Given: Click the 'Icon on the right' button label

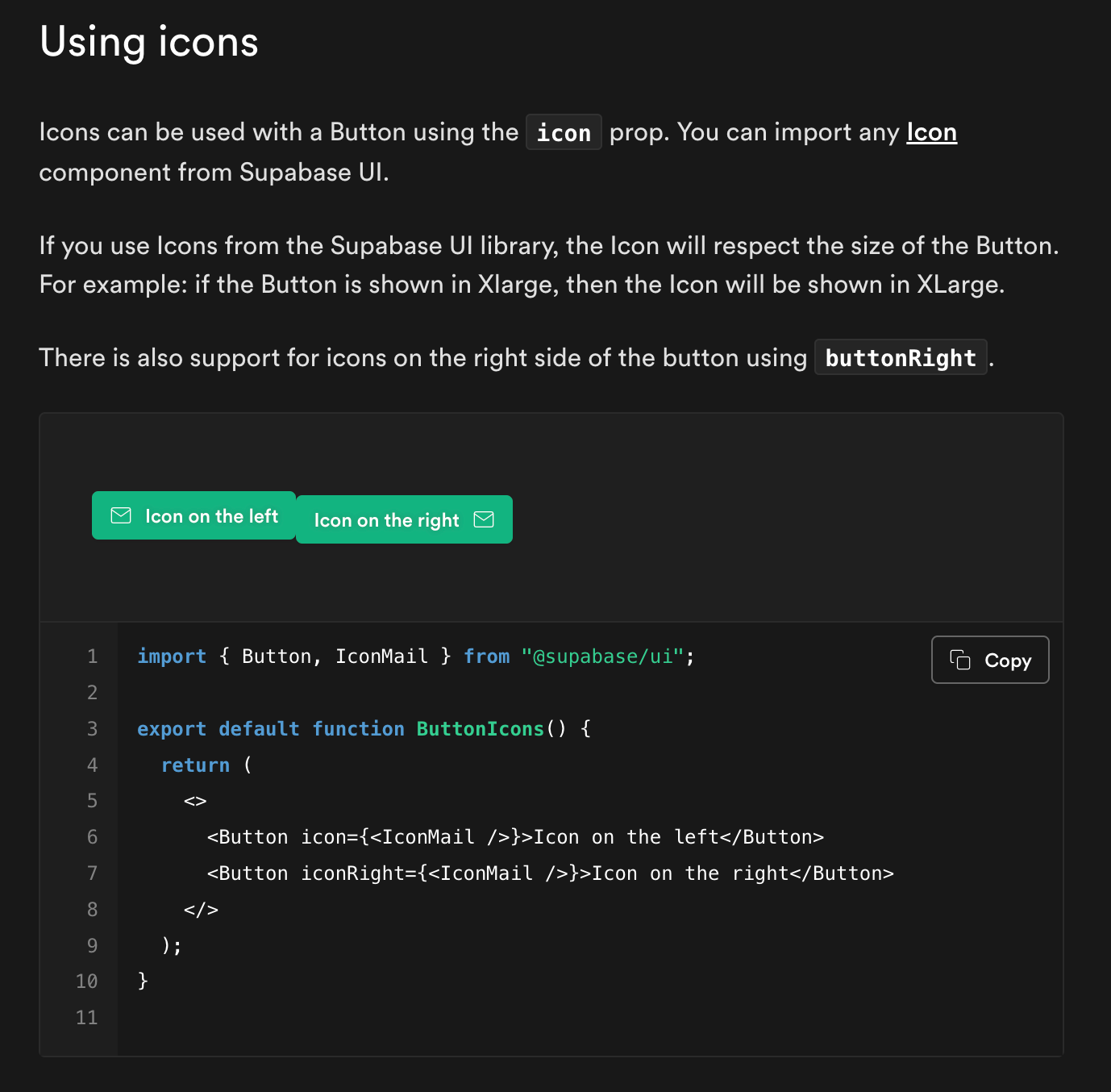Looking at the screenshot, I should click(x=386, y=520).
